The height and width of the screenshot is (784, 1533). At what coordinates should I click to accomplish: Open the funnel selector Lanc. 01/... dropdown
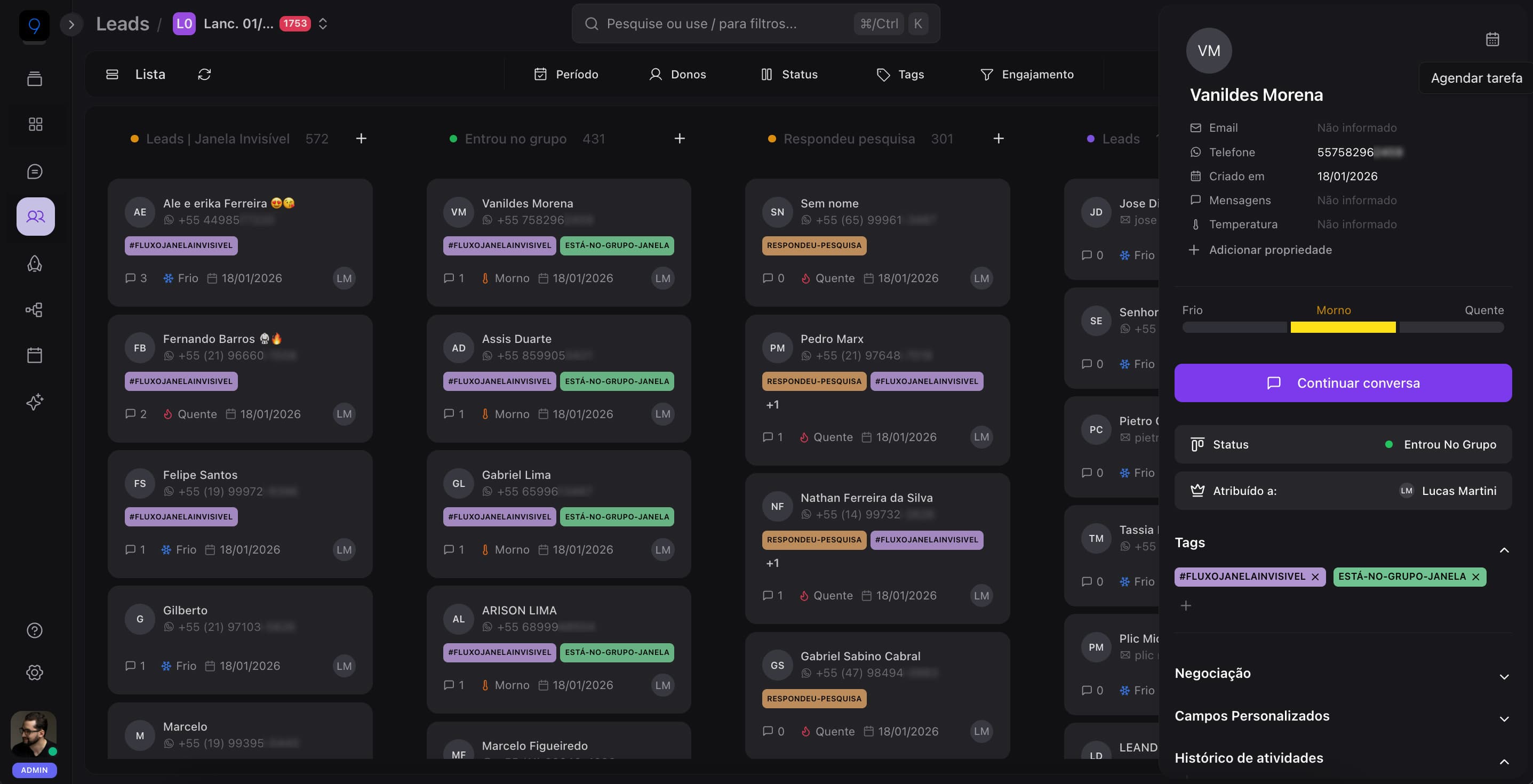coord(250,24)
